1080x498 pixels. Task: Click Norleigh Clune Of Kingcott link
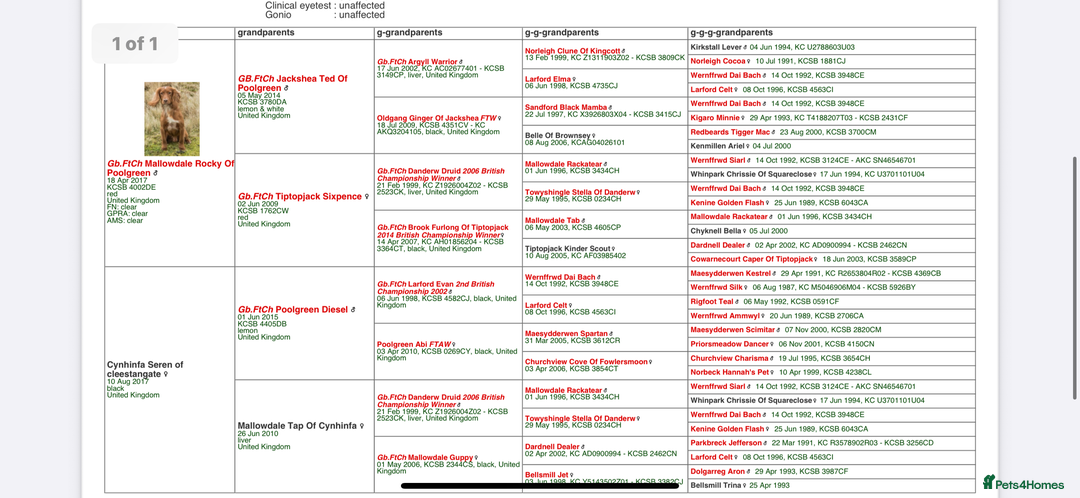pos(573,51)
